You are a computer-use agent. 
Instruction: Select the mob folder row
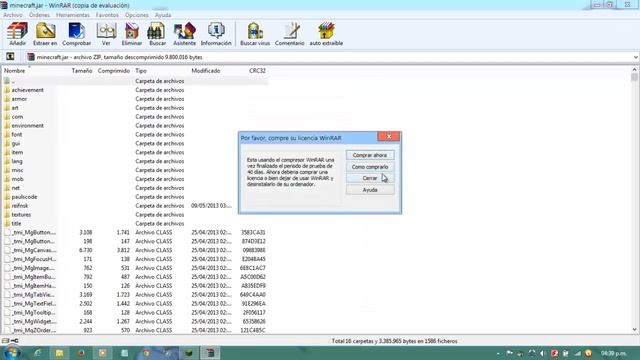[135, 179]
